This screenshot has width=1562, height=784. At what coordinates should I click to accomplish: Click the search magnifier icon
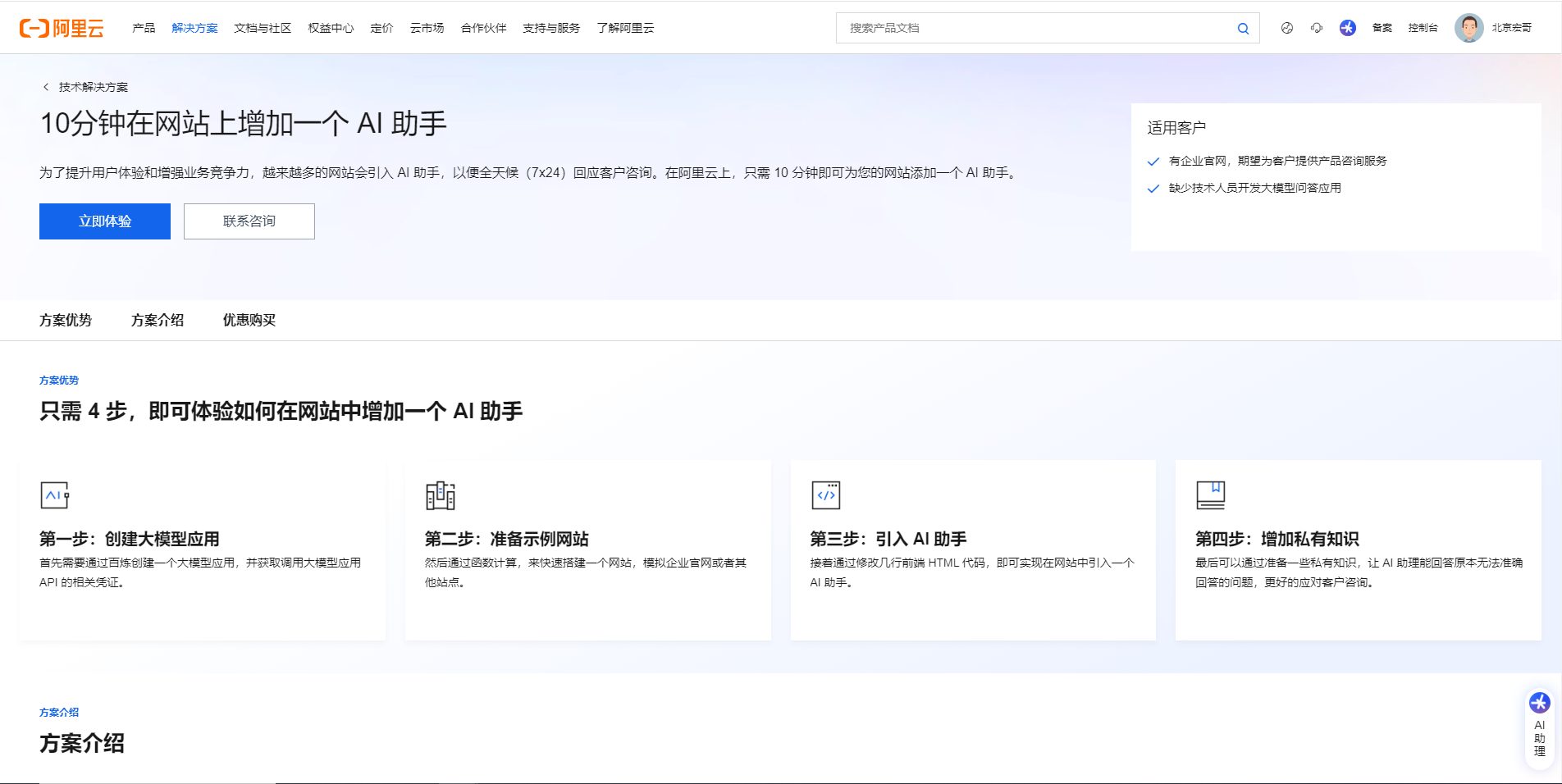1243,29
